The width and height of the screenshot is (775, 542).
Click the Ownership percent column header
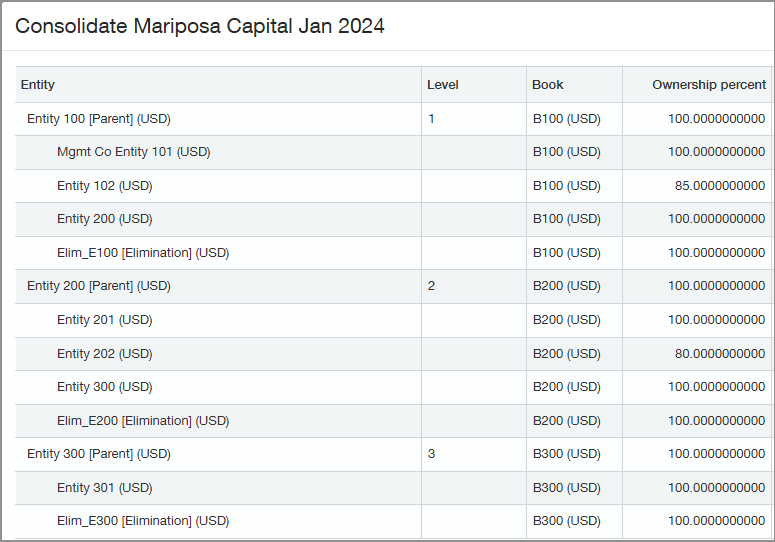[x=708, y=85]
